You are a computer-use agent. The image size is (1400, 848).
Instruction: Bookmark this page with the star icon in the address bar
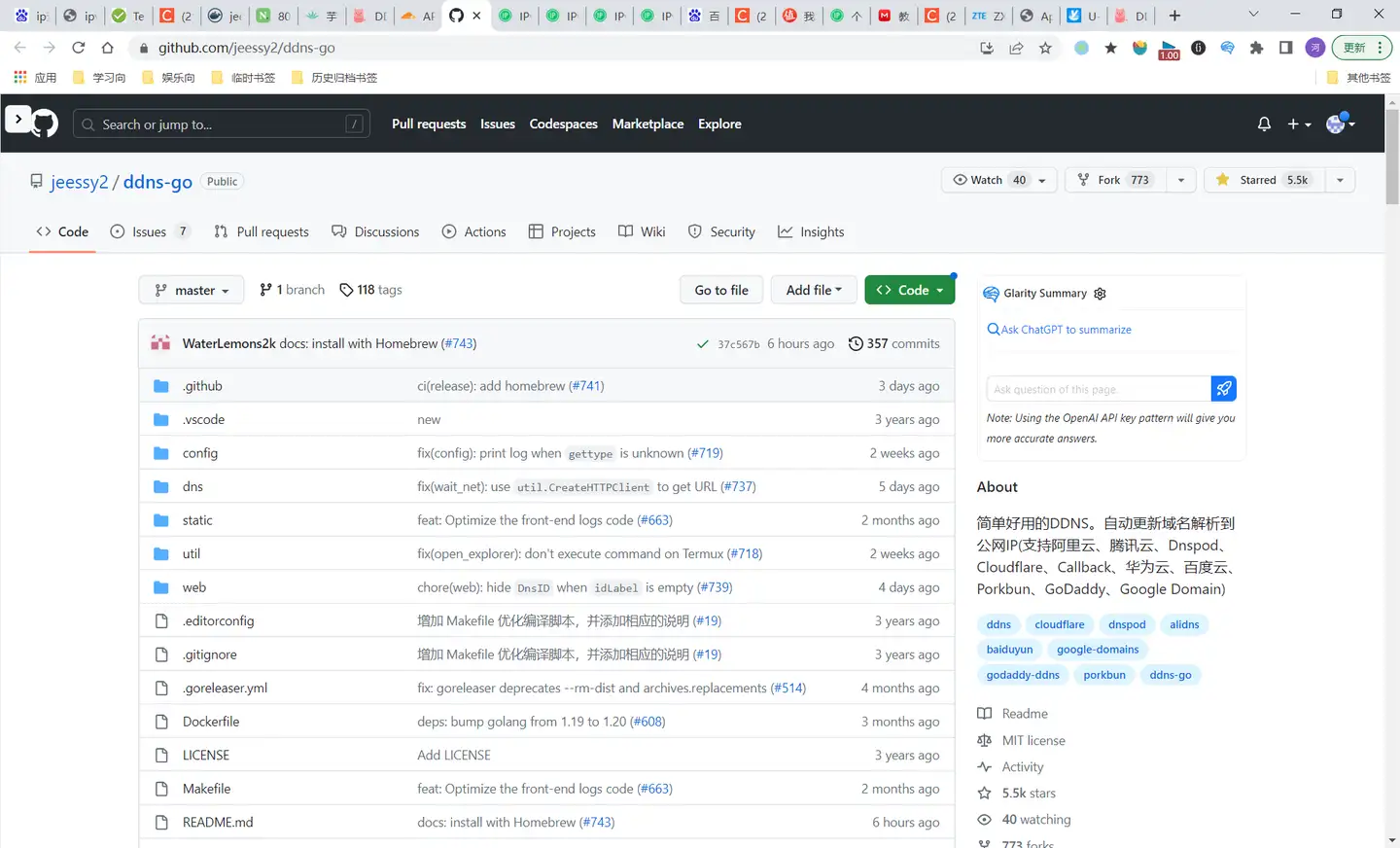point(1045,48)
